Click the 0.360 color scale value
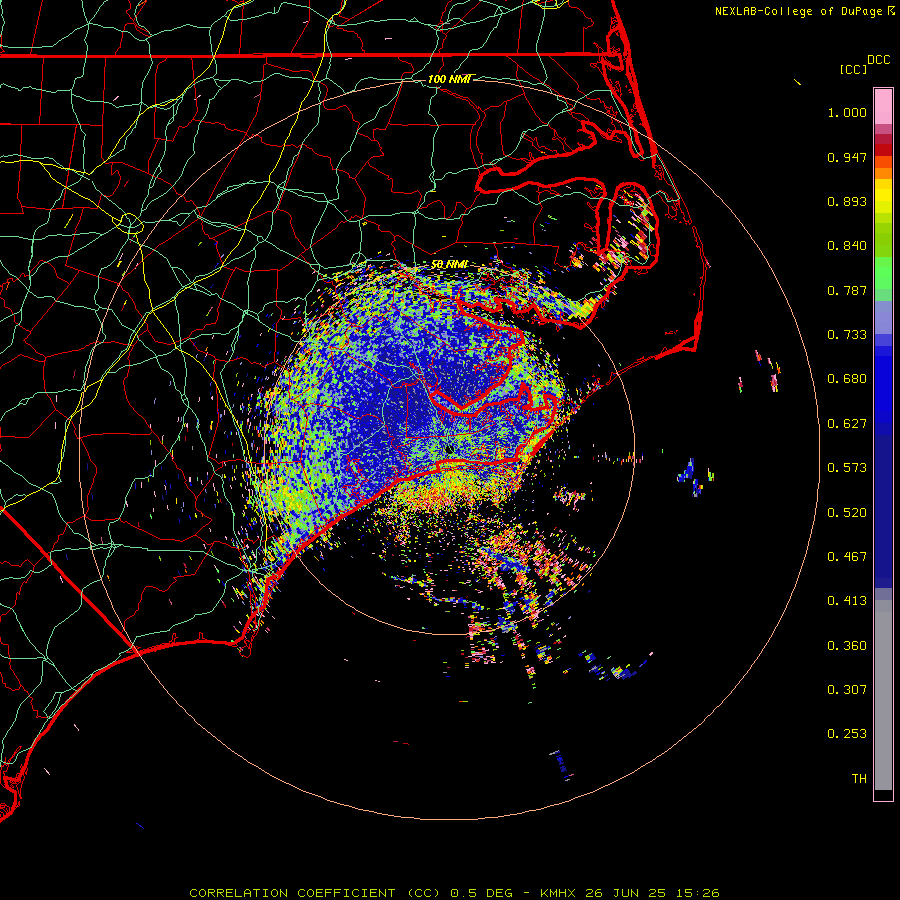Screen dimensions: 900x900 pyautogui.click(x=847, y=646)
